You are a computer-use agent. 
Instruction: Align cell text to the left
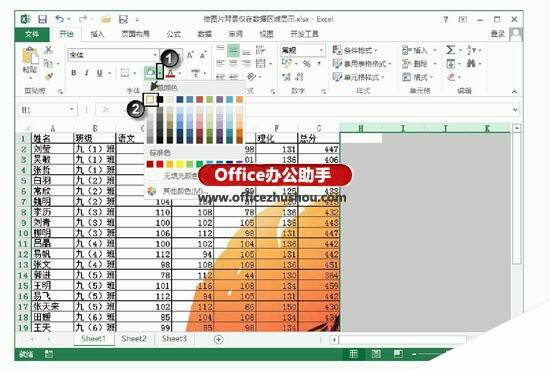(x=220, y=63)
